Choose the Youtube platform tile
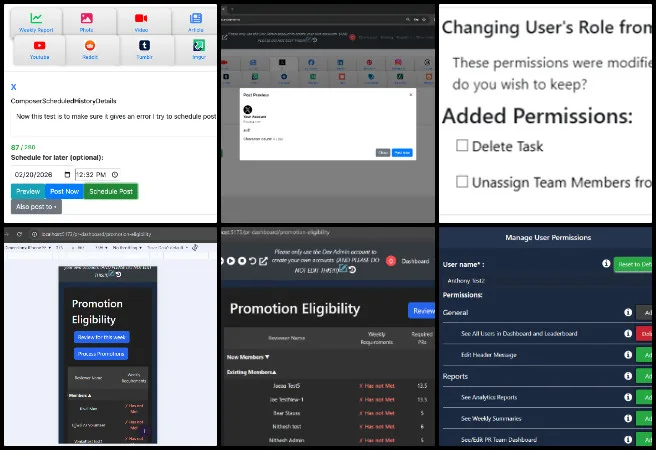Viewport: 656px width, 450px height. pos(39,49)
